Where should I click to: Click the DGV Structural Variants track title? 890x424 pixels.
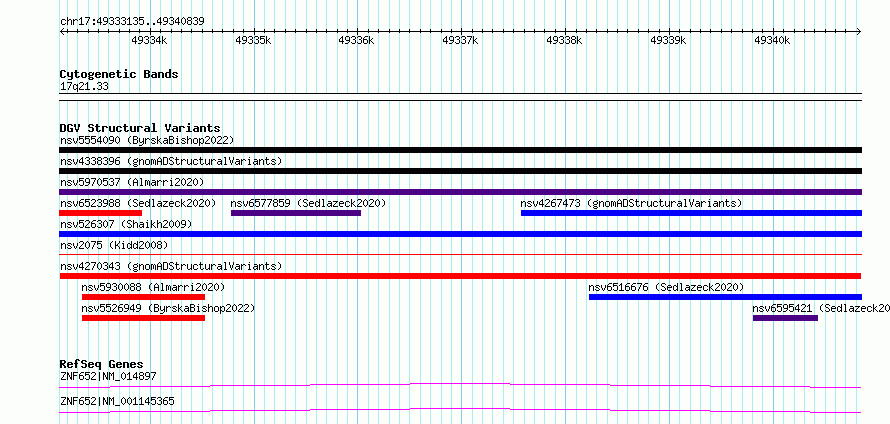(140, 128)
